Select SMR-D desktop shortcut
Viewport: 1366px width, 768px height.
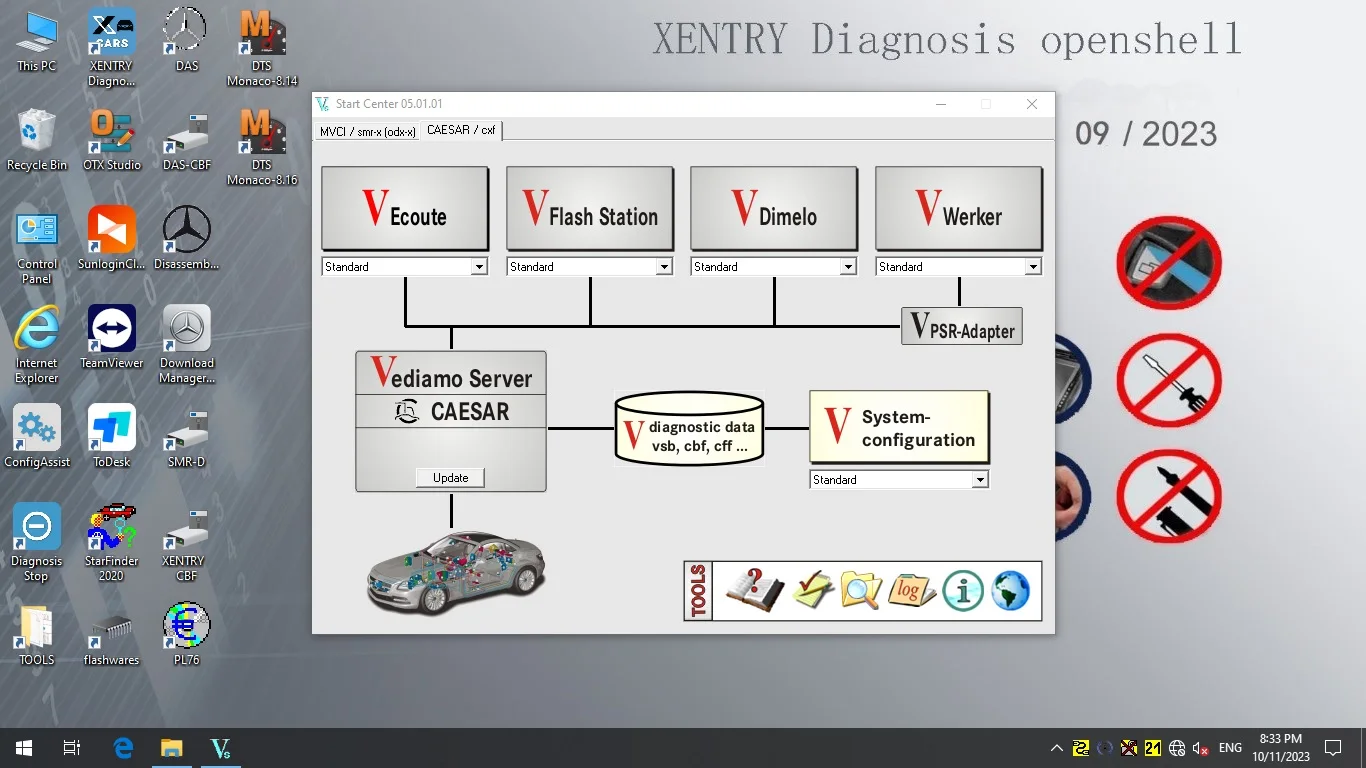click(x=187, y=436)
